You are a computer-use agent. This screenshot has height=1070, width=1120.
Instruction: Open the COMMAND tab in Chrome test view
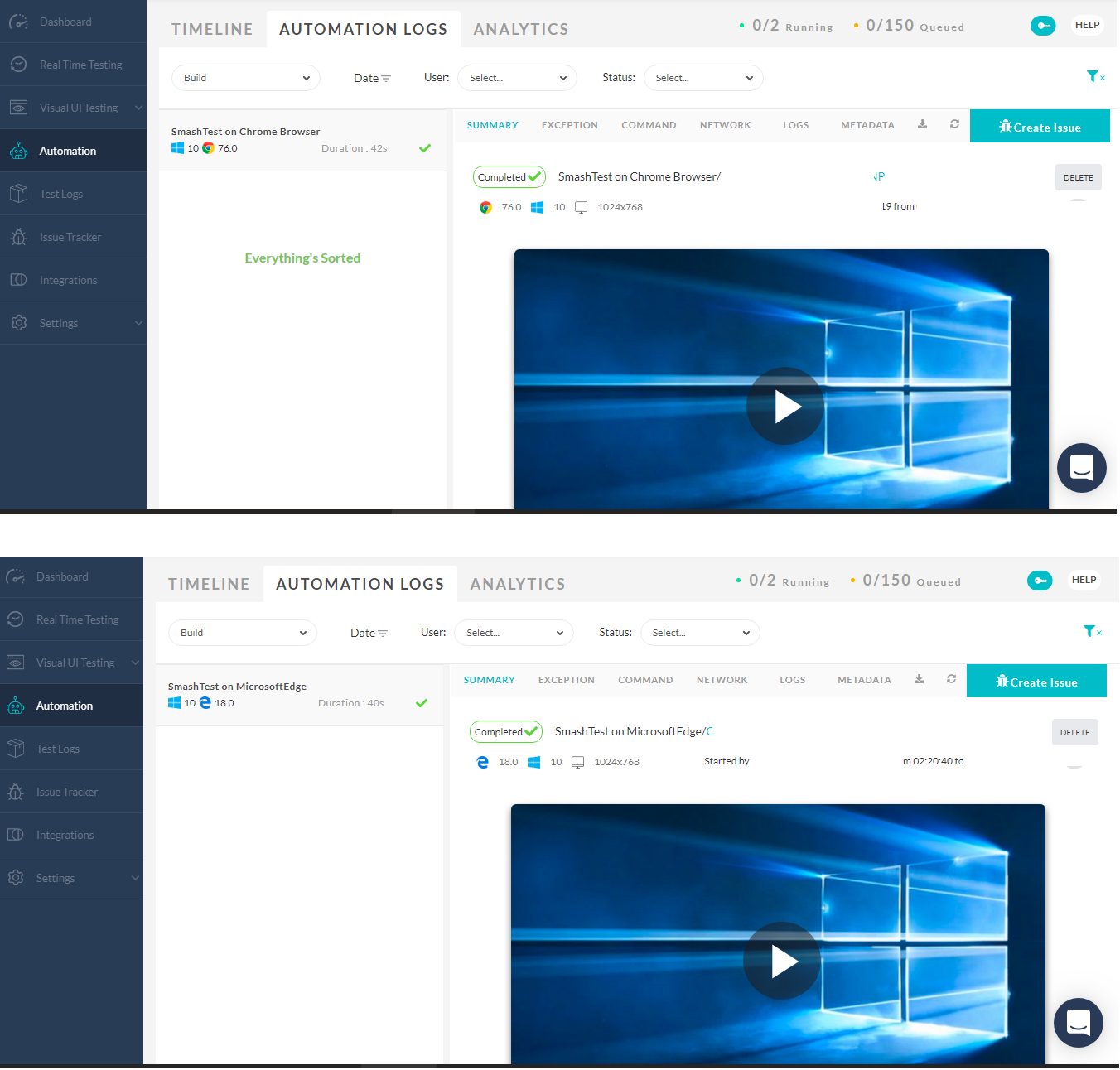(x=649, y=125)
